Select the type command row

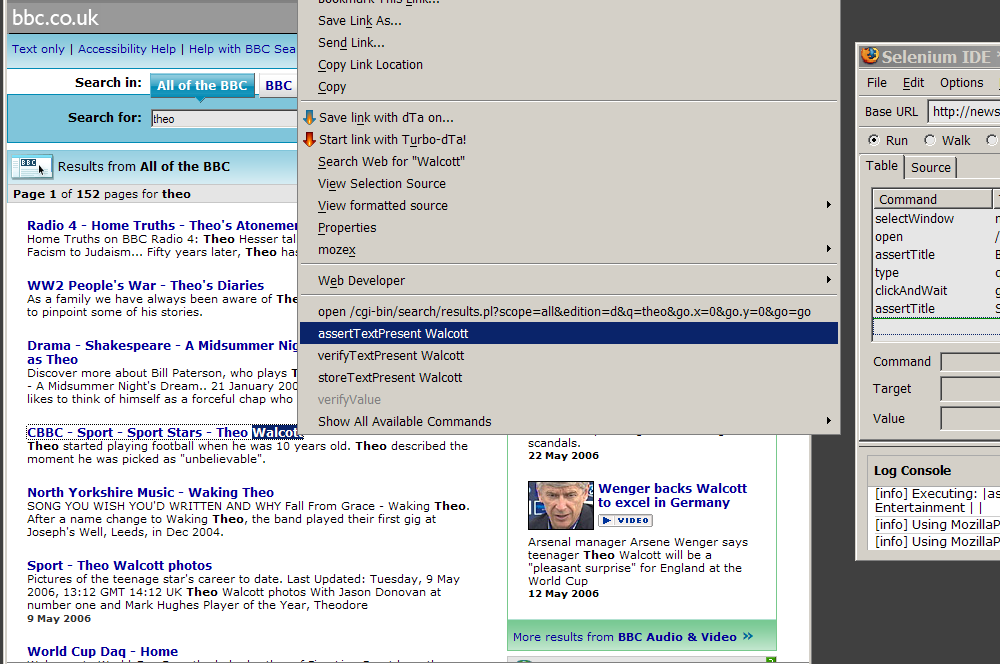pos(936,272)
